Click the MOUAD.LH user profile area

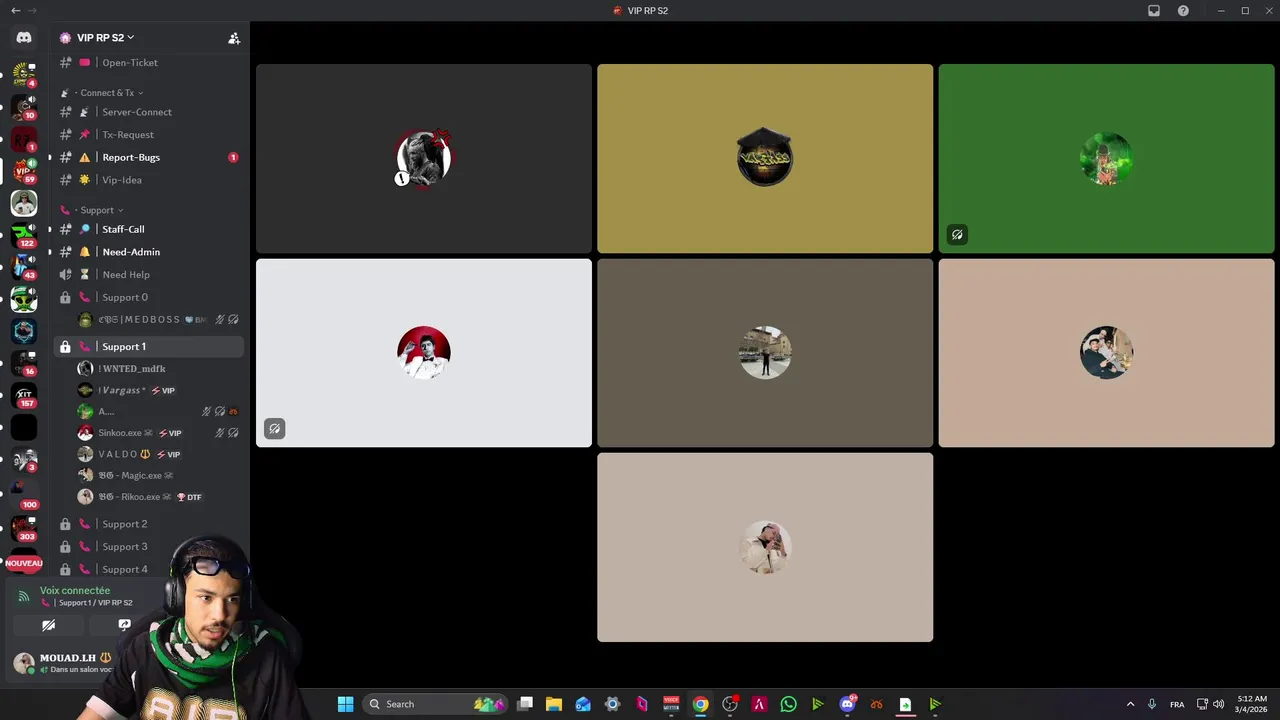pyautogui.click(x=62, y=663)
